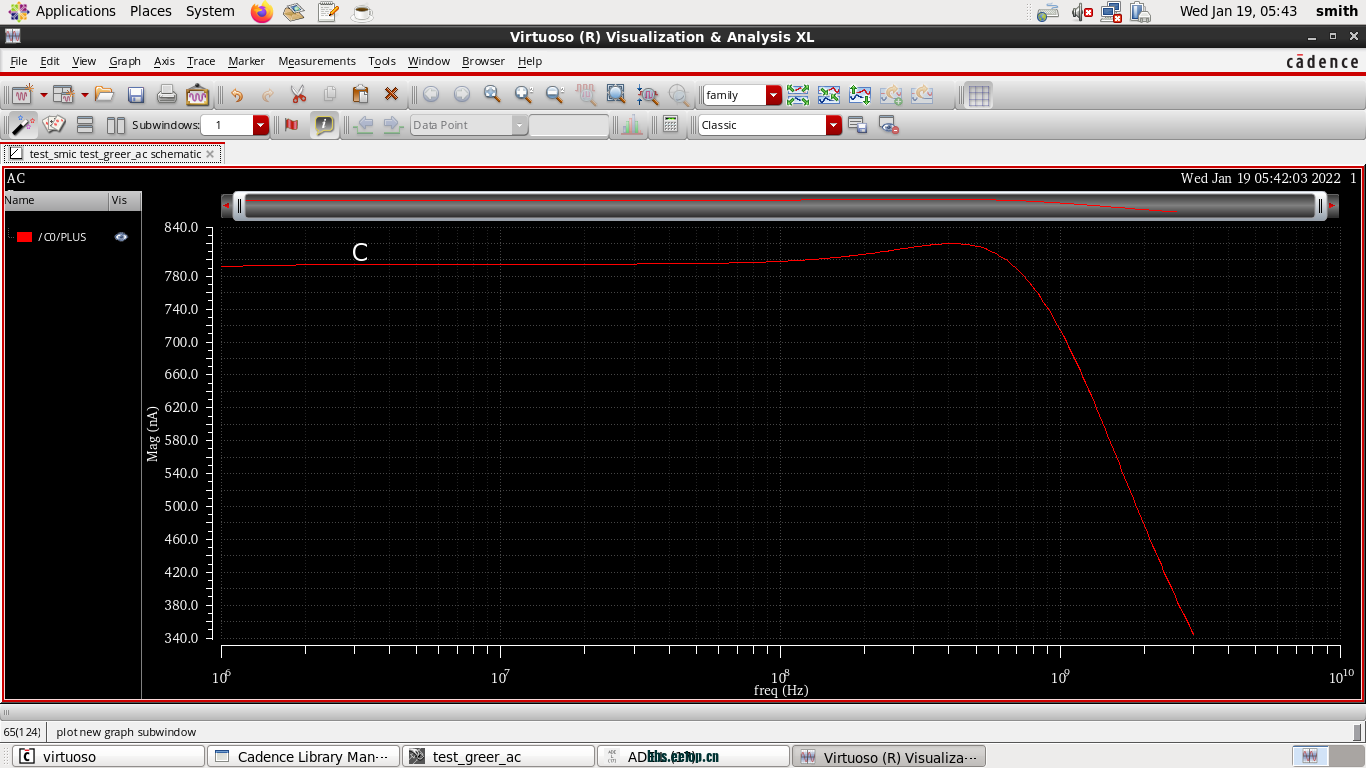Image resolution: width=1366 pixels, height=768 pixels.
Task: Click the /C0/PLUS trace name
Action: click(x=62, y=237)
